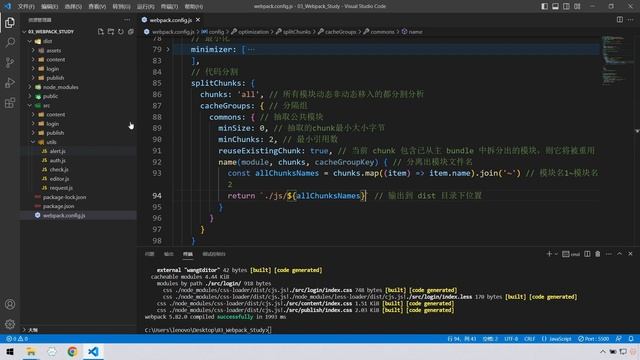Toggle the primary side bar layout icon
The height and width of the screenshot is (360, 640).
[x=544, y=6]
